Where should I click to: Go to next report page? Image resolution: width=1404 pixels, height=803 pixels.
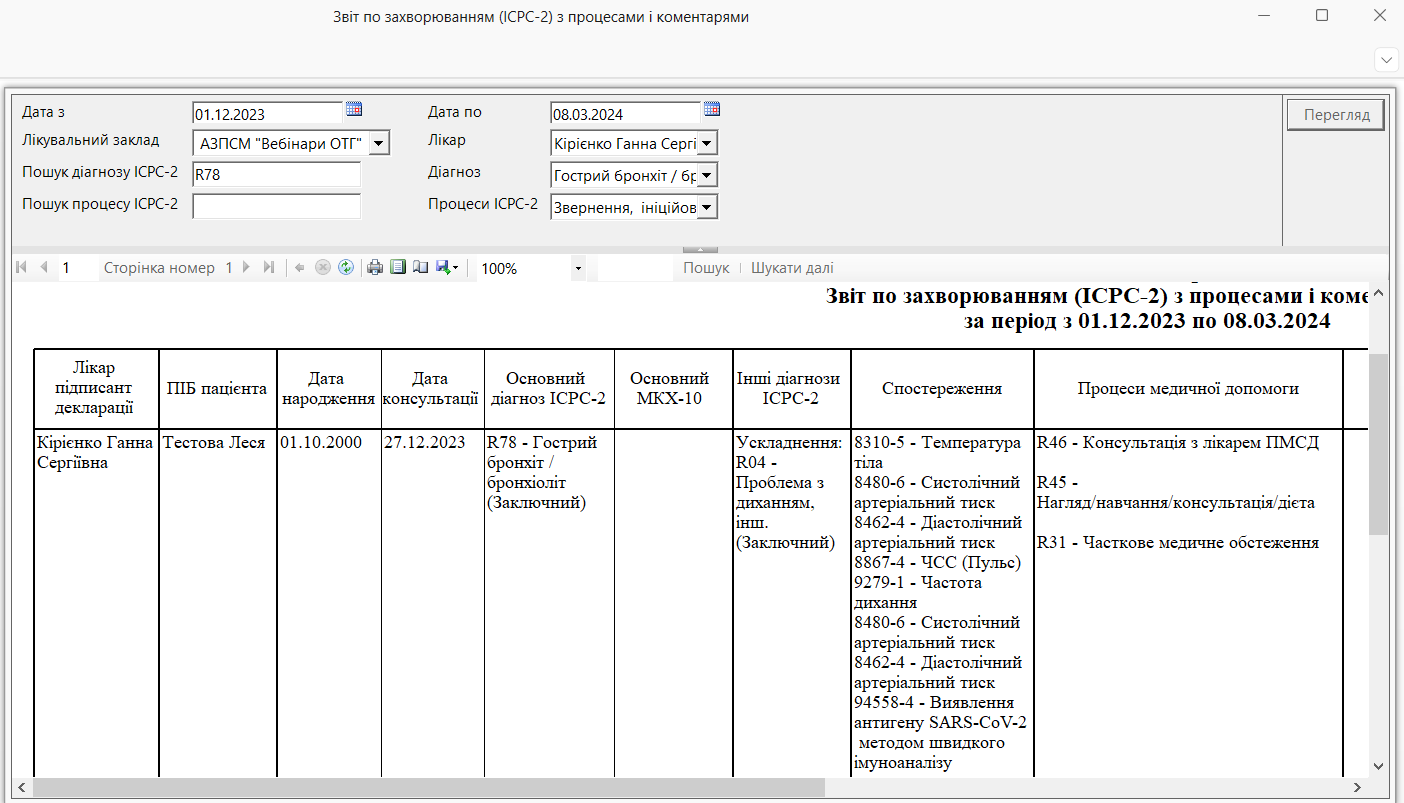pos(247,268)
